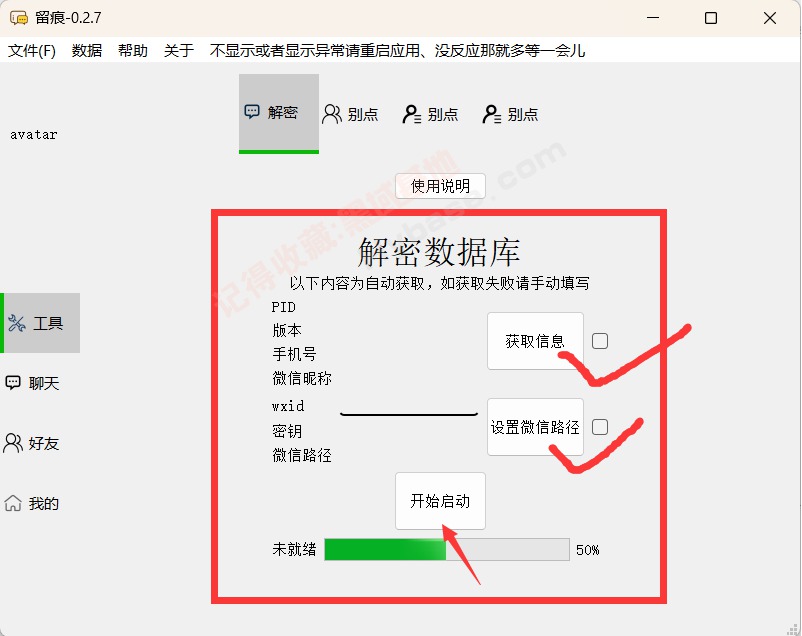Open the 我的 section in the sidebar
Viewport: 802px width, 636px height.
(x=32, y=503)
